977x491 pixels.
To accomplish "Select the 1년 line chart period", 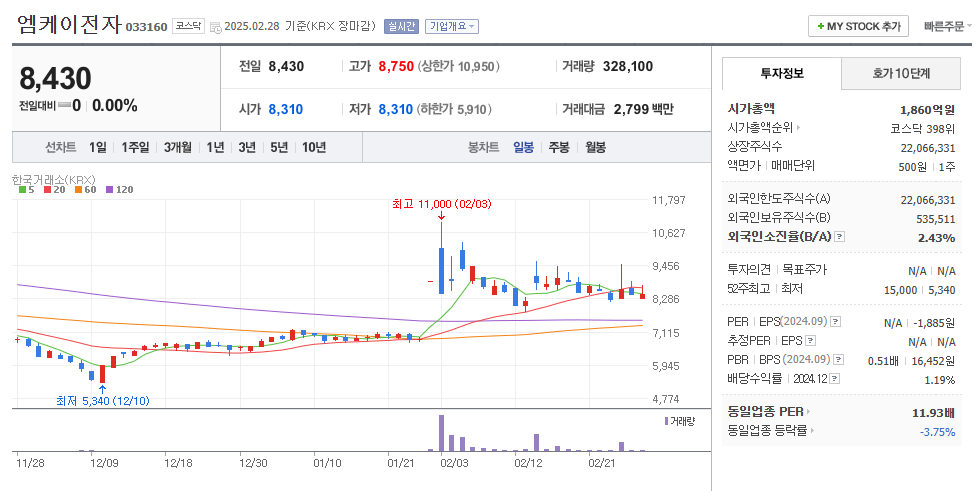I will [215, 147].
